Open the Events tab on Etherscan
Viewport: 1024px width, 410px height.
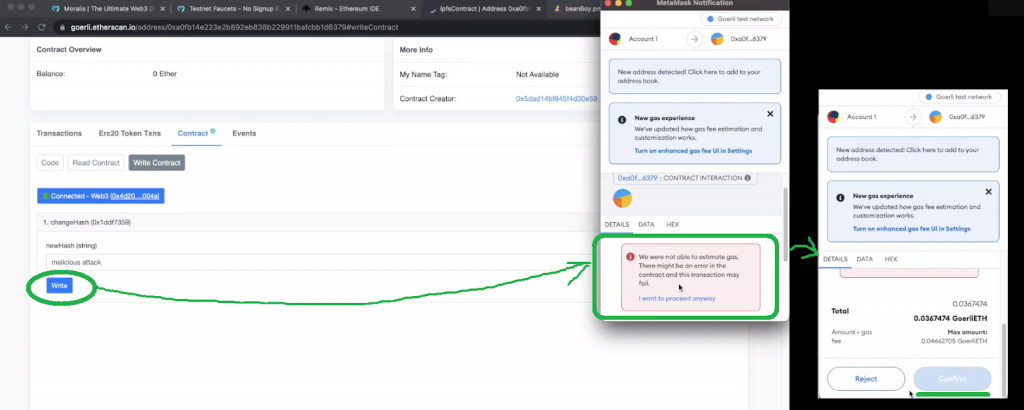pos(244,133)
